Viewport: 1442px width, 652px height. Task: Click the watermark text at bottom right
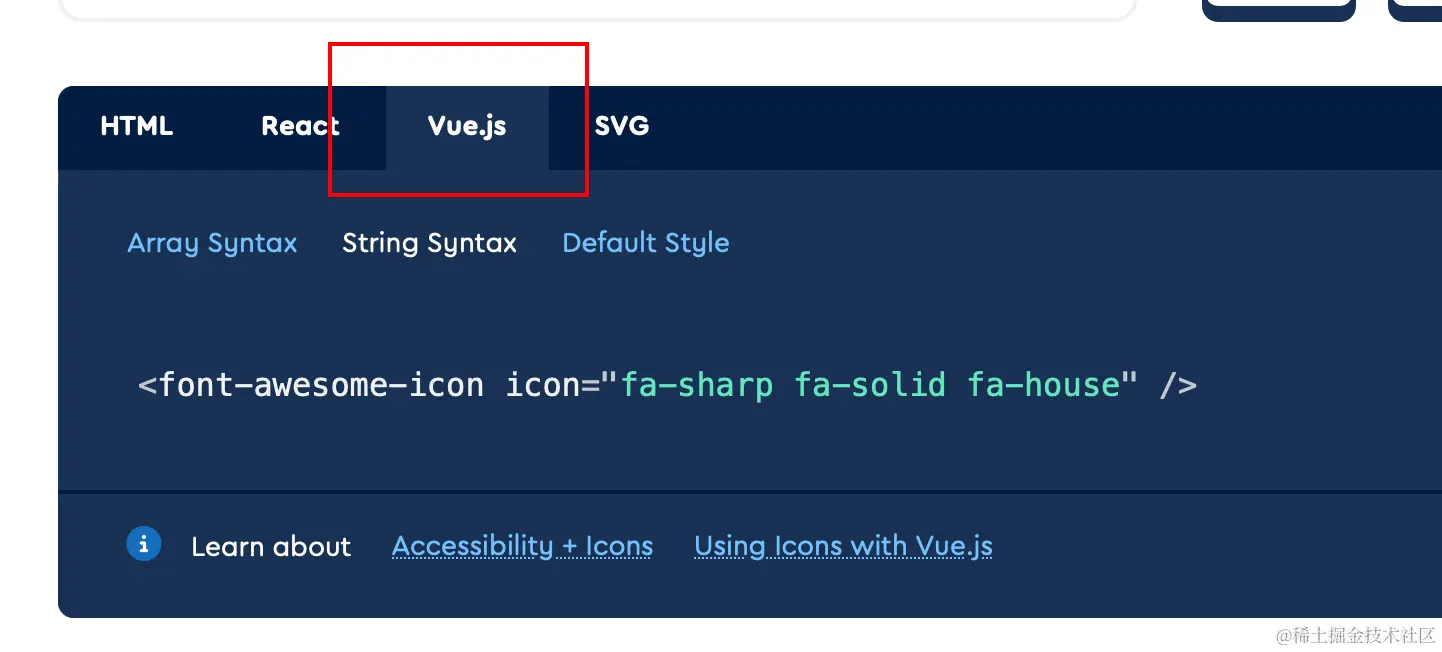pos(1355,635)
